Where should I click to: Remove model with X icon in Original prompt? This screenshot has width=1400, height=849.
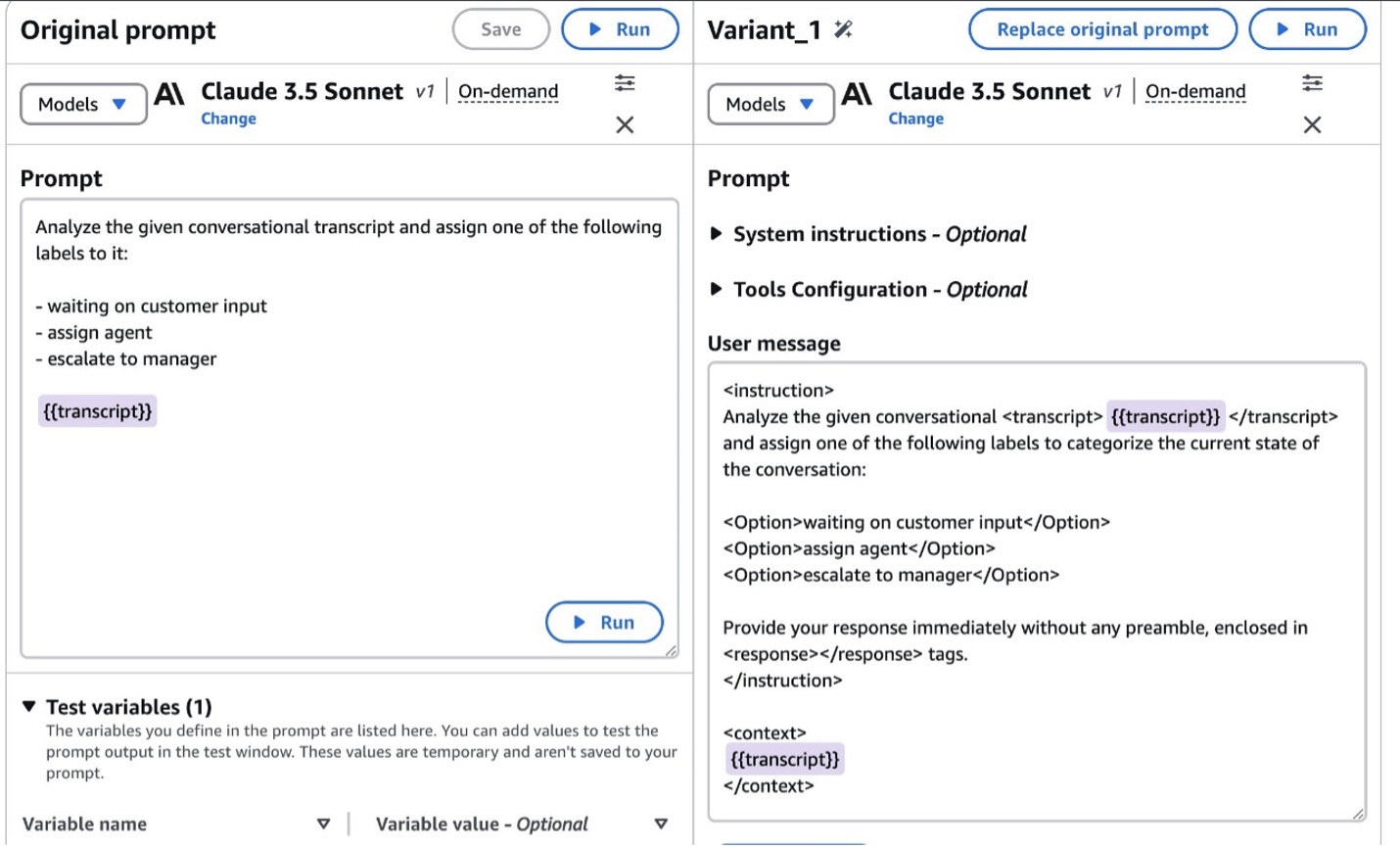tap(625, 124)
